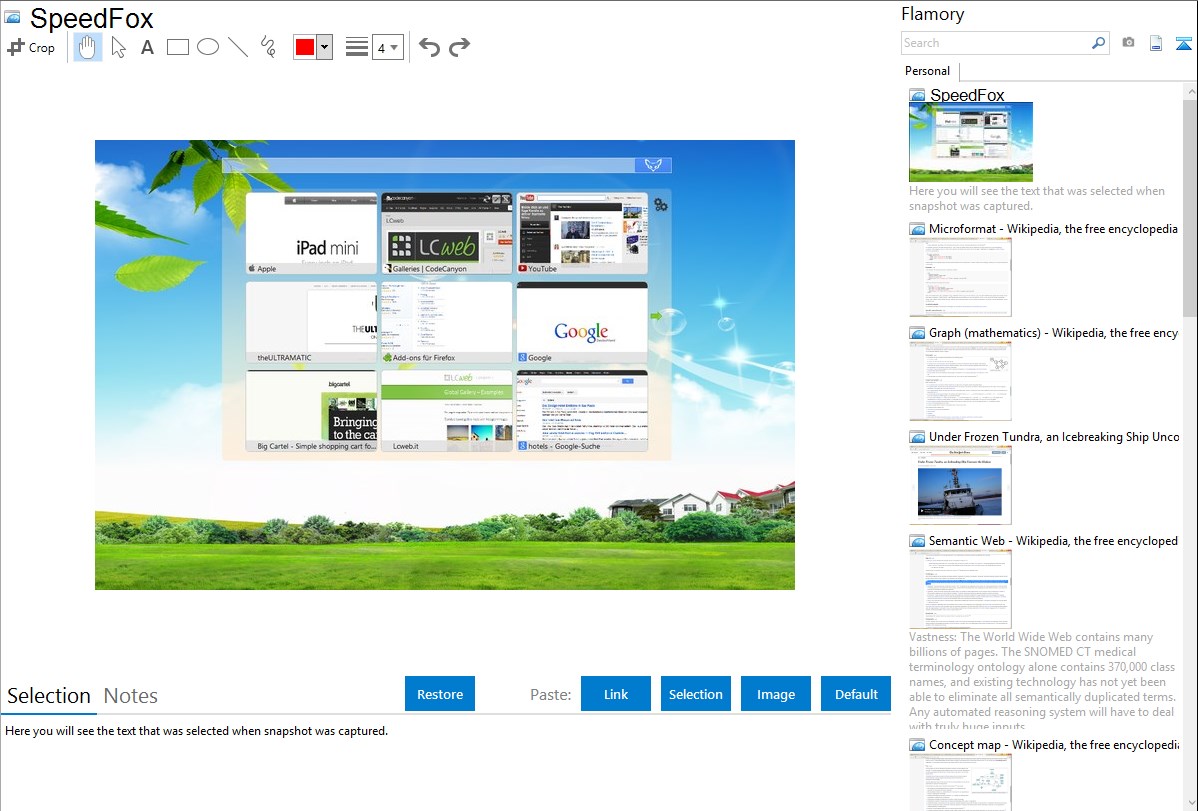The height and width of the screenshot is (811, 1198).
Task: Select the freehand scribble tool
Action: pyautogui.click(x=268, y=47)
